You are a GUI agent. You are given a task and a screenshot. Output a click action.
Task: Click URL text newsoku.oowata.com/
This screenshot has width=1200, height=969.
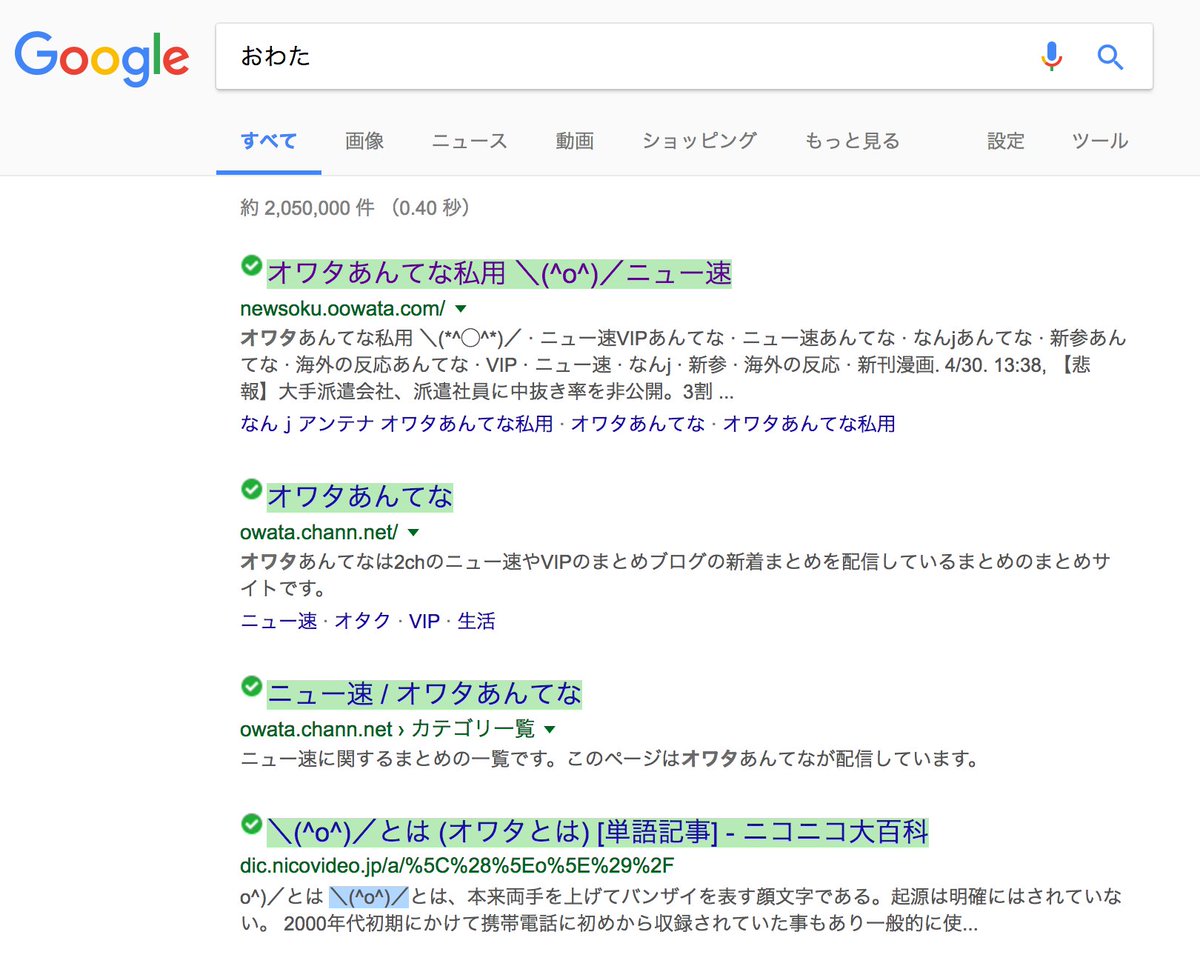[x=343, y=308]
